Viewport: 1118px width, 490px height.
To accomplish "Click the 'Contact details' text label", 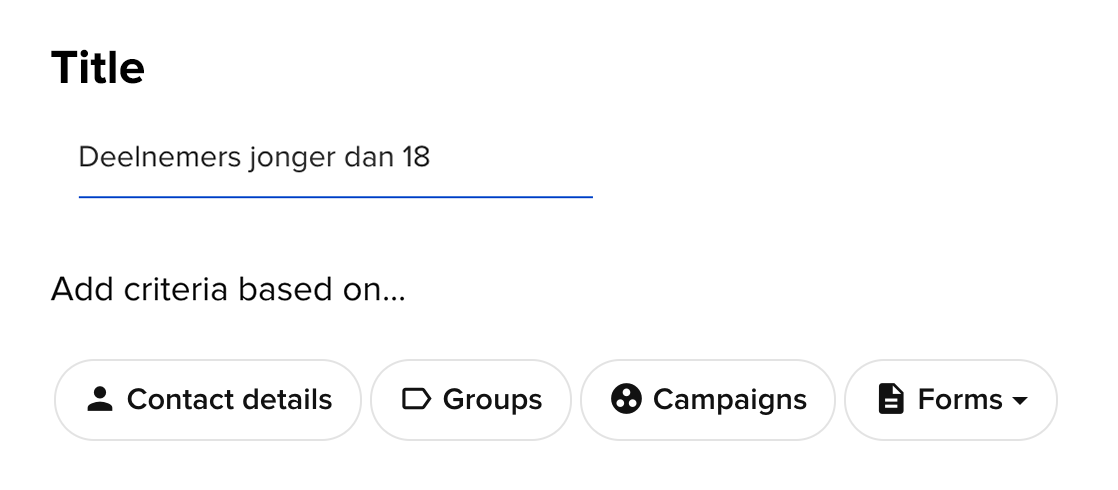I will [x=229, y=400].
